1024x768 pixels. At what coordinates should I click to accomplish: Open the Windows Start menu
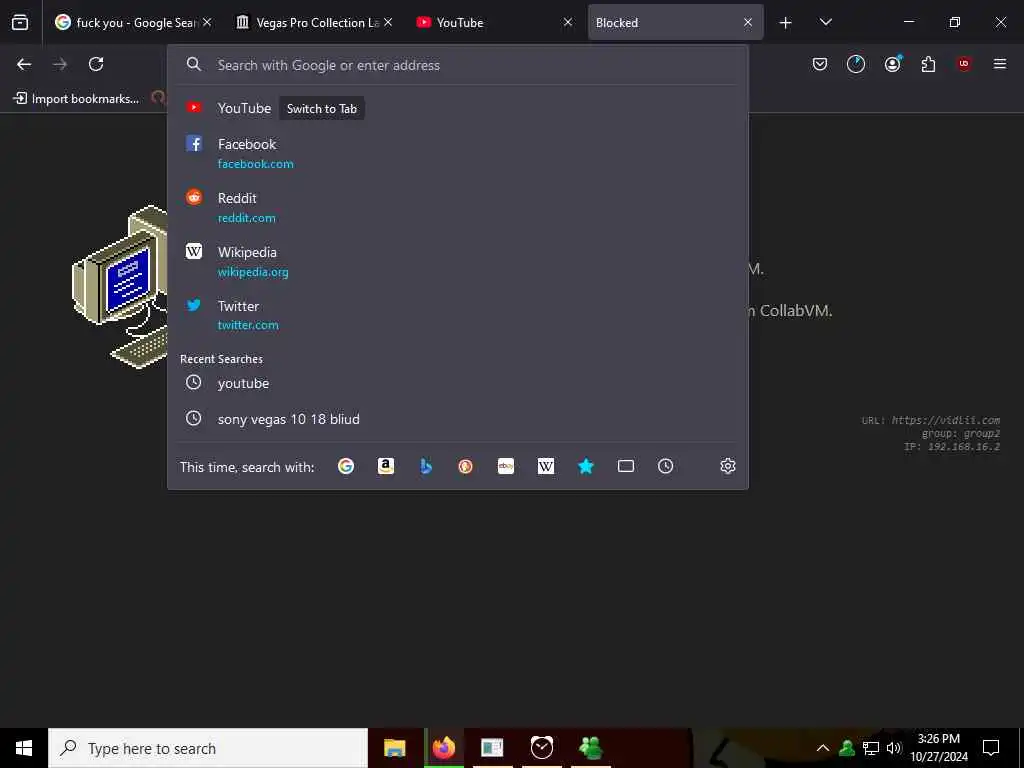click(24, 748)
